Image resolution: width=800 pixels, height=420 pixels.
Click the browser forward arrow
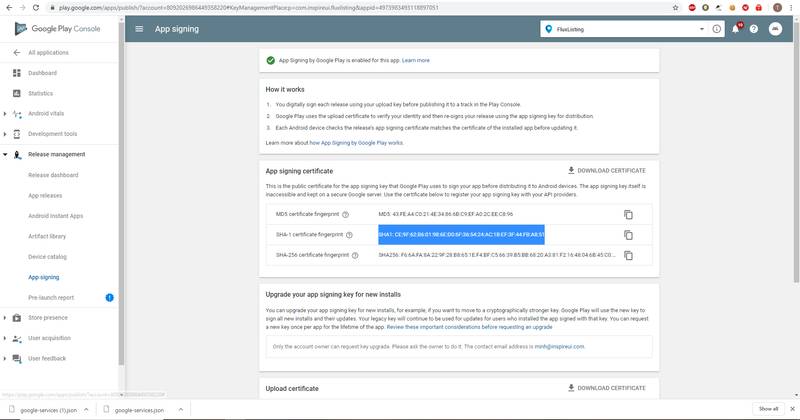click(22, 8)
